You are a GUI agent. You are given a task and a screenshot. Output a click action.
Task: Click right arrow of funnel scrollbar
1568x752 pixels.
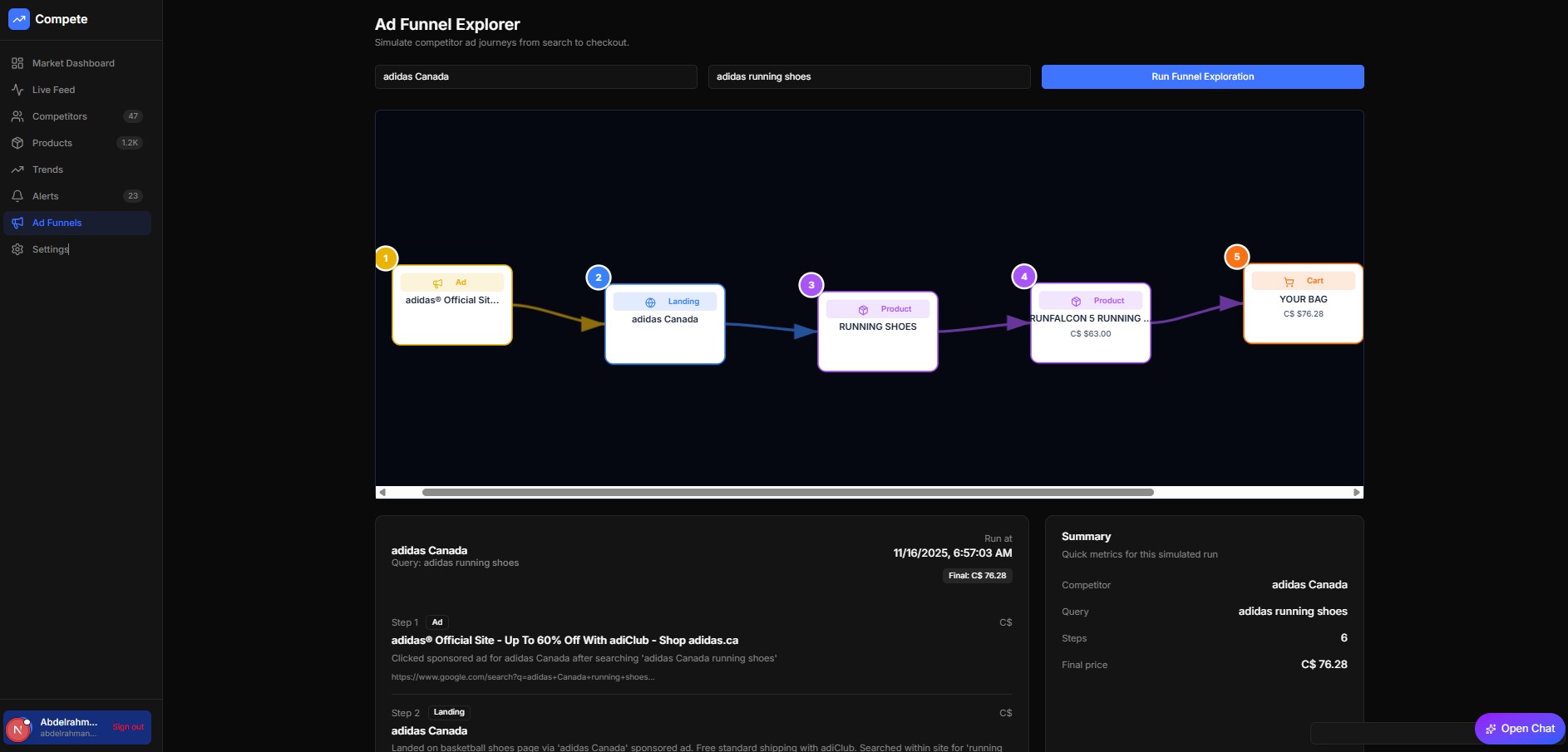click(1357, 493)
